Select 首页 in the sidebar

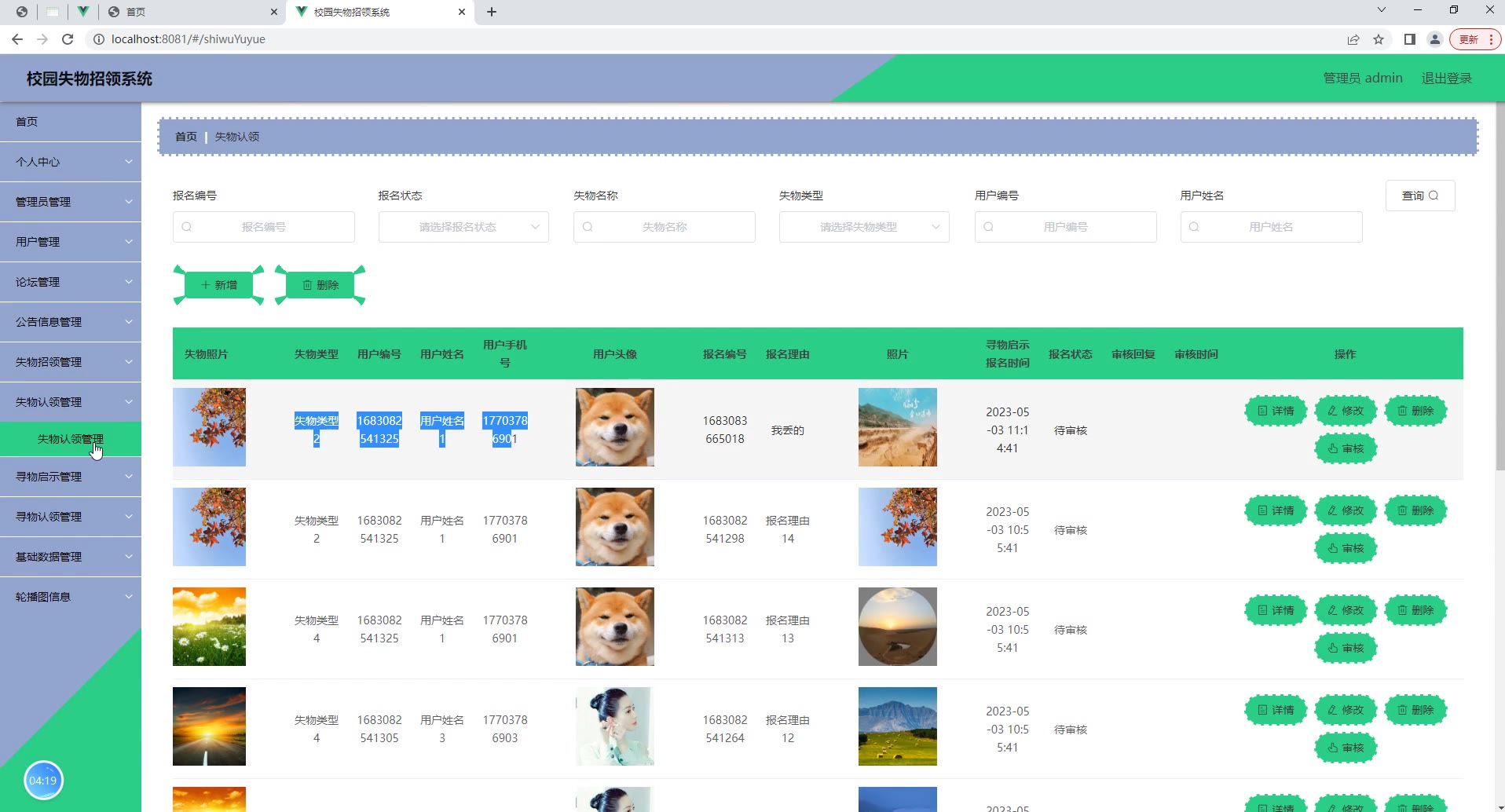(x=71, y=122)
